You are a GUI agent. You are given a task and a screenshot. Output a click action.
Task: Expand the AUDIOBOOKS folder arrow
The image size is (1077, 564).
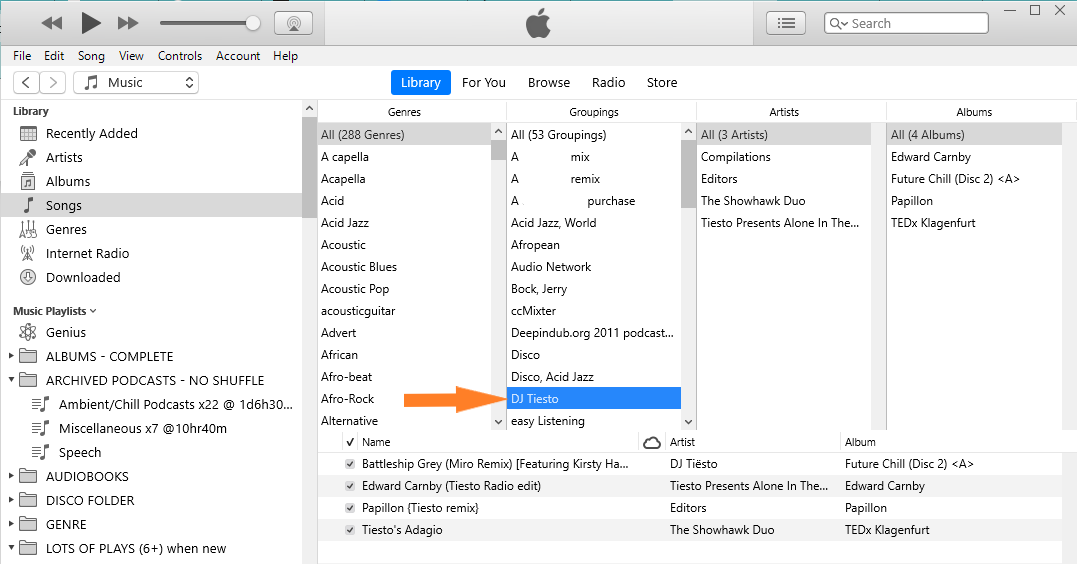11,476
